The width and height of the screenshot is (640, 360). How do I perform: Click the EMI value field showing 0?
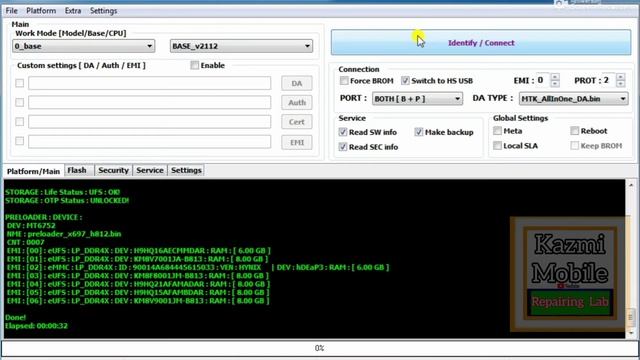(x=543, y=80)
